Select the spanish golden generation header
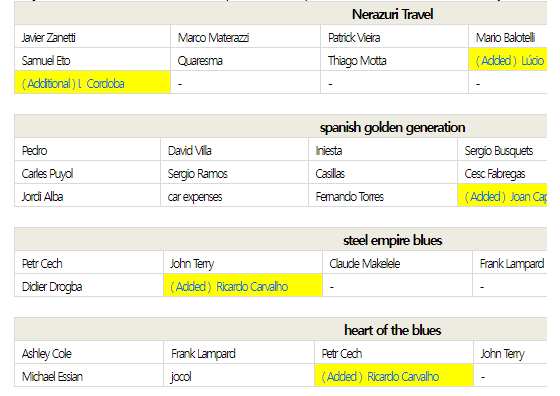The width and height of the screenshot is (560, 396). pos(392,127)
